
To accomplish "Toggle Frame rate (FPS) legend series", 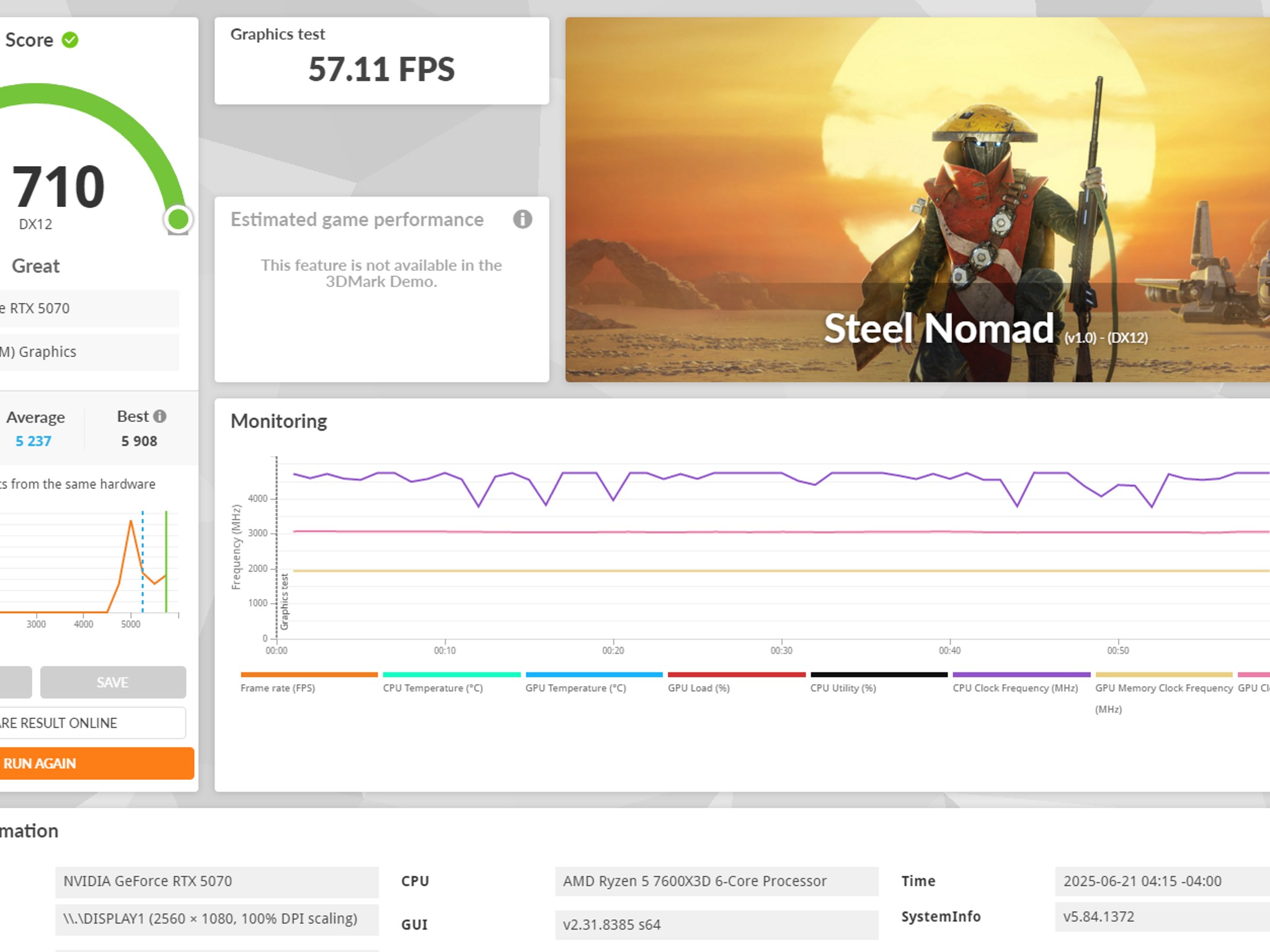I will (278, 687).
